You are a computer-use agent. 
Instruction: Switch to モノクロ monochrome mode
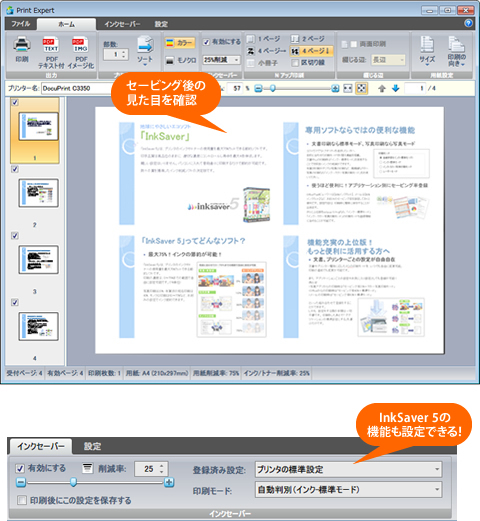point(181,60)
